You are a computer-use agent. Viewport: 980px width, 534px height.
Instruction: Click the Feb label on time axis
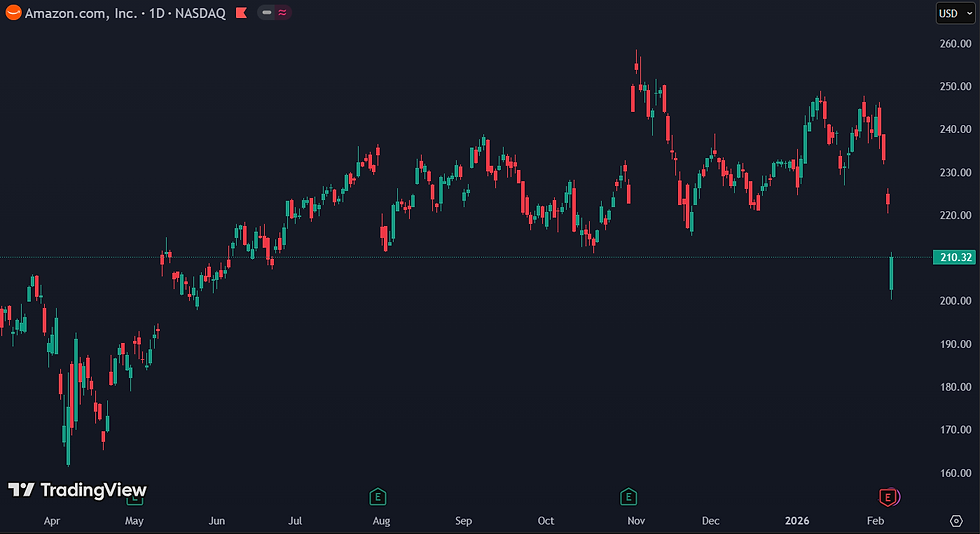click(x=876, y=521)
